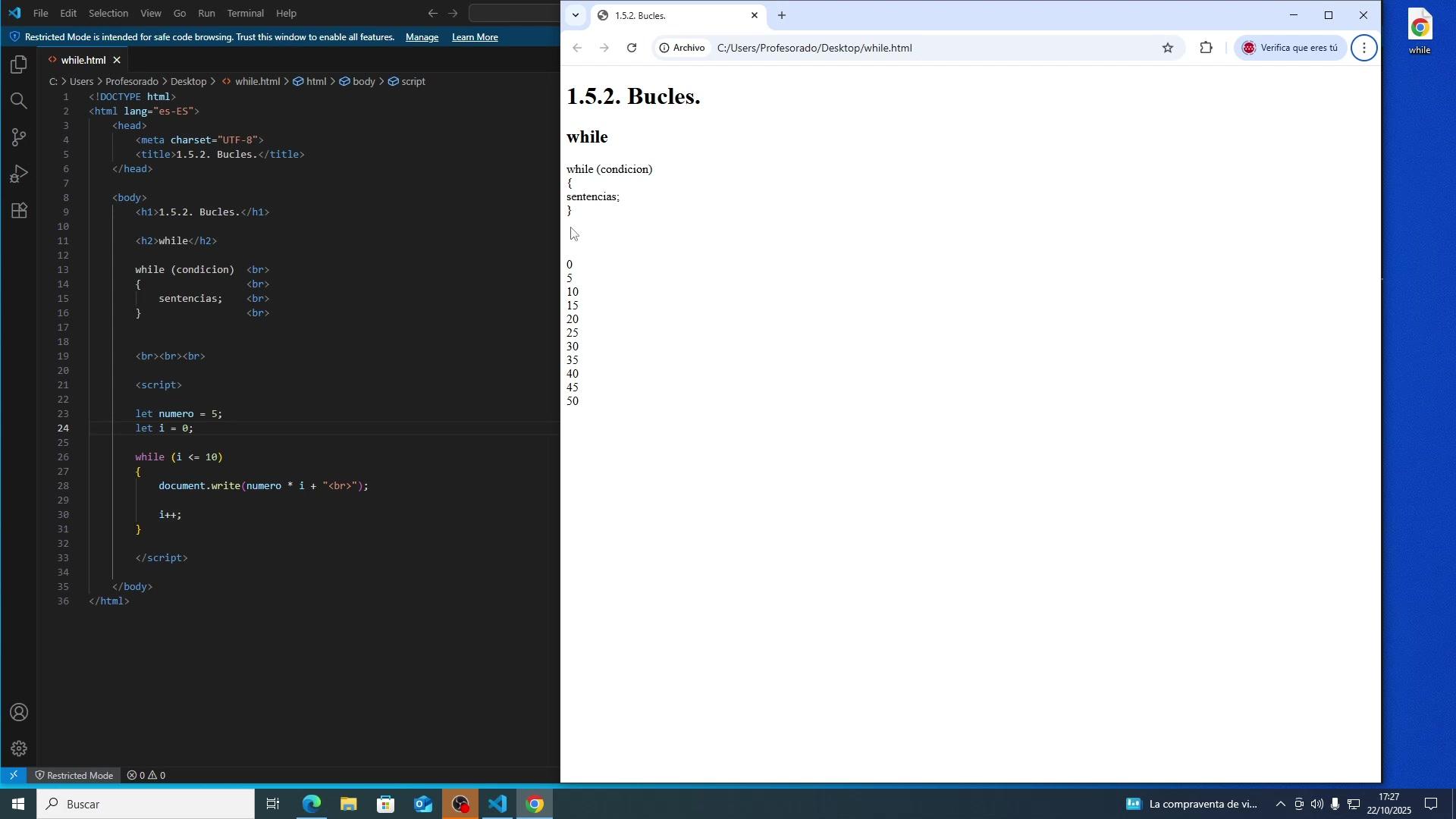Go forward in VS Code navigation
Screen dimensions: 1456x819
click(x=453, y=13)
